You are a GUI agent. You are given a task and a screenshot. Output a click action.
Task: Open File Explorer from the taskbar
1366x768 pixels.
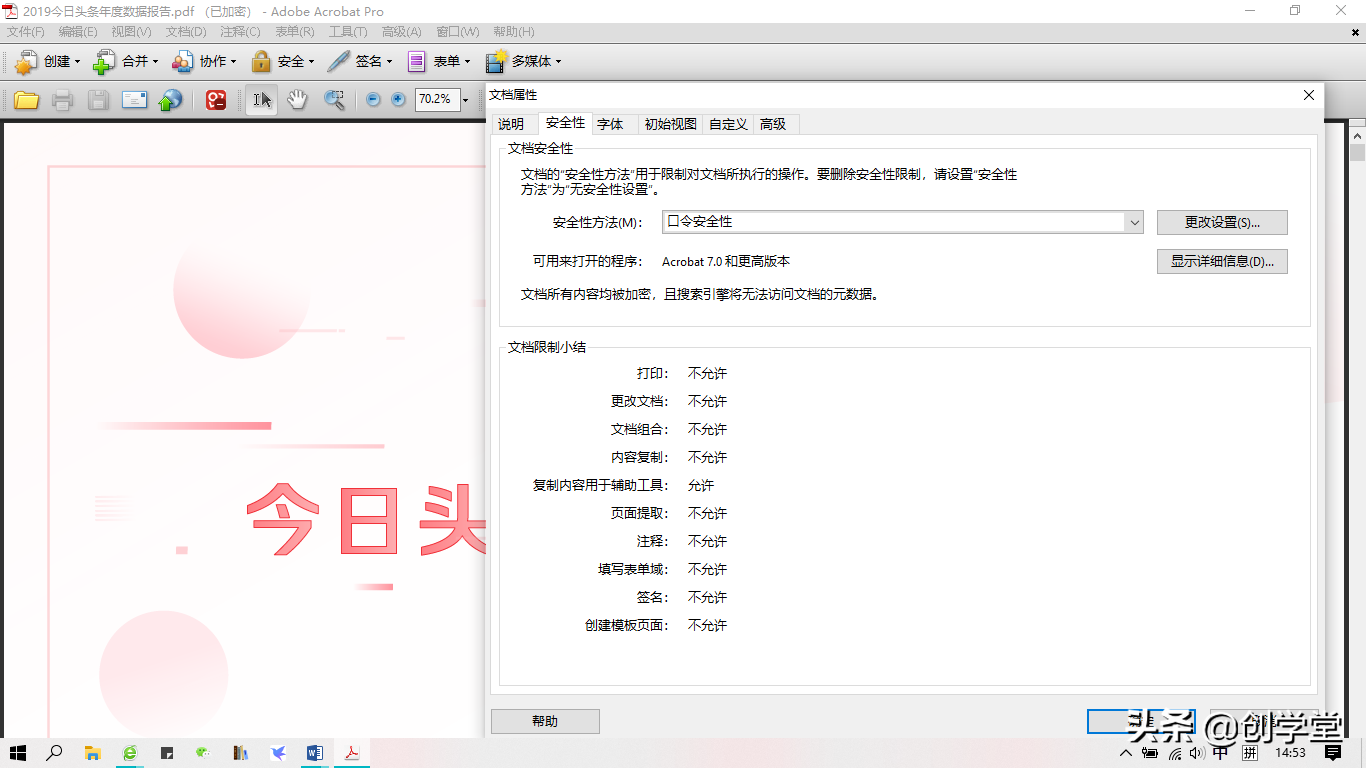[x=92, y=753]
